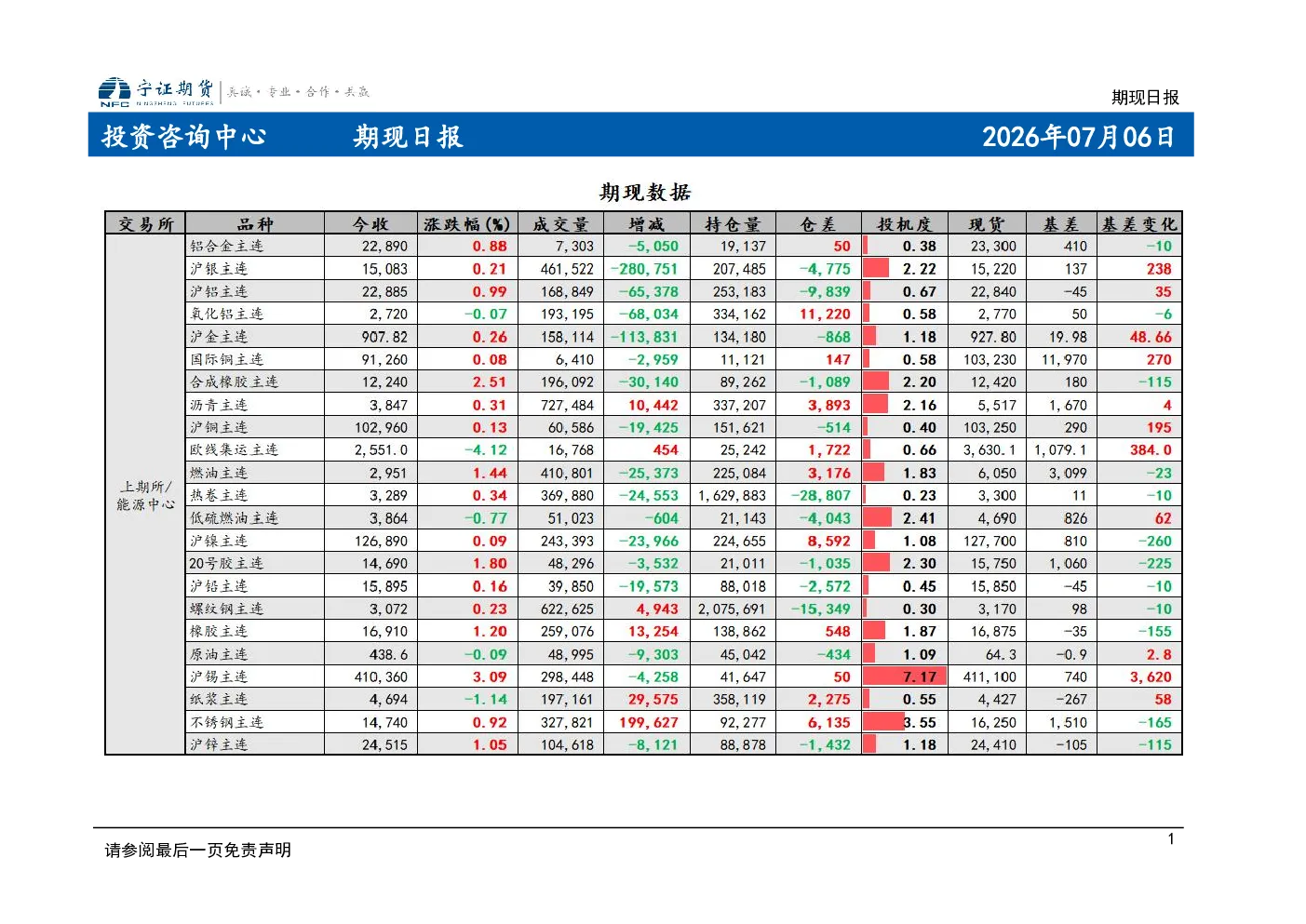Click the 沪锡主连 closing price 410,360
Screen dimensions: 1306x924
(x=381, y=676)
